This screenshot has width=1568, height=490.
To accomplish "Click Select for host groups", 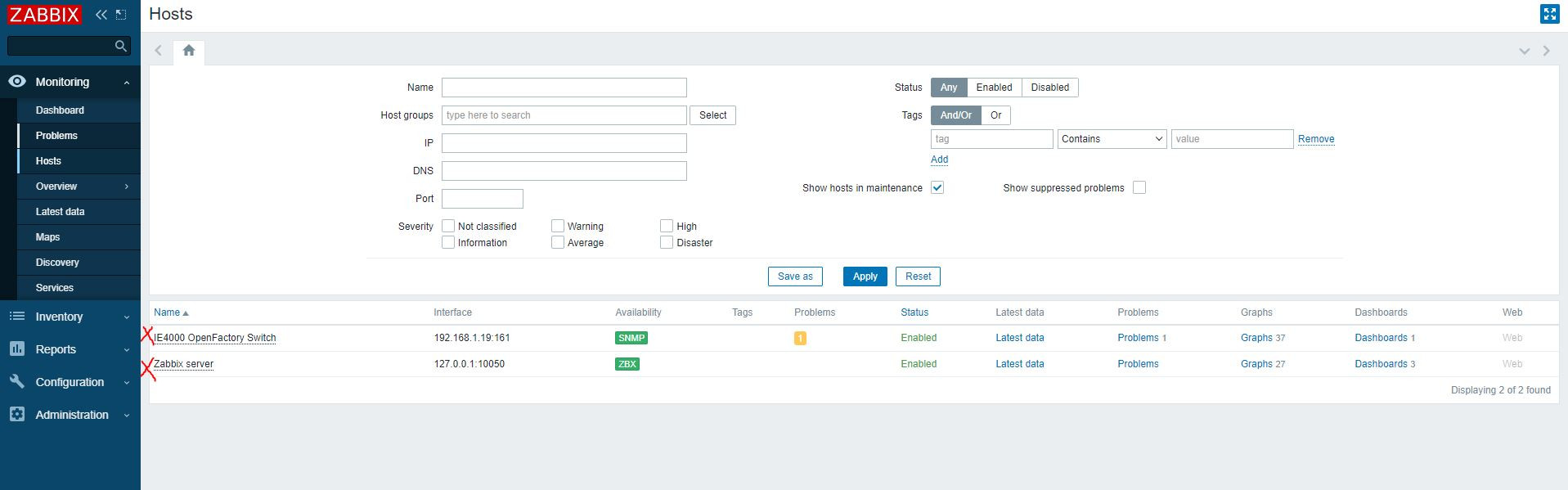I will pyautogui.click(x=712, y=115).
